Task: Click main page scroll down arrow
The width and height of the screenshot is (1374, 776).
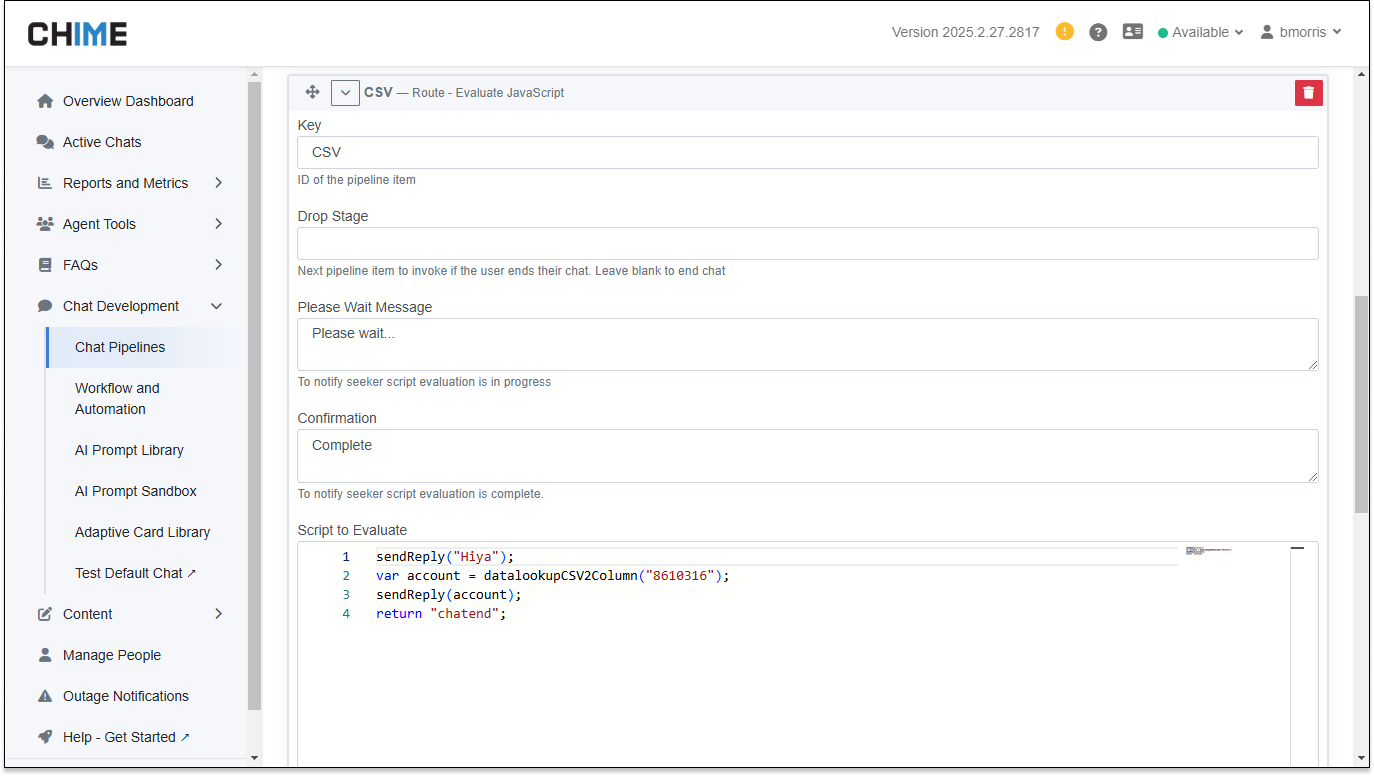Action: pyautogui.click(x=1361, y=758)
